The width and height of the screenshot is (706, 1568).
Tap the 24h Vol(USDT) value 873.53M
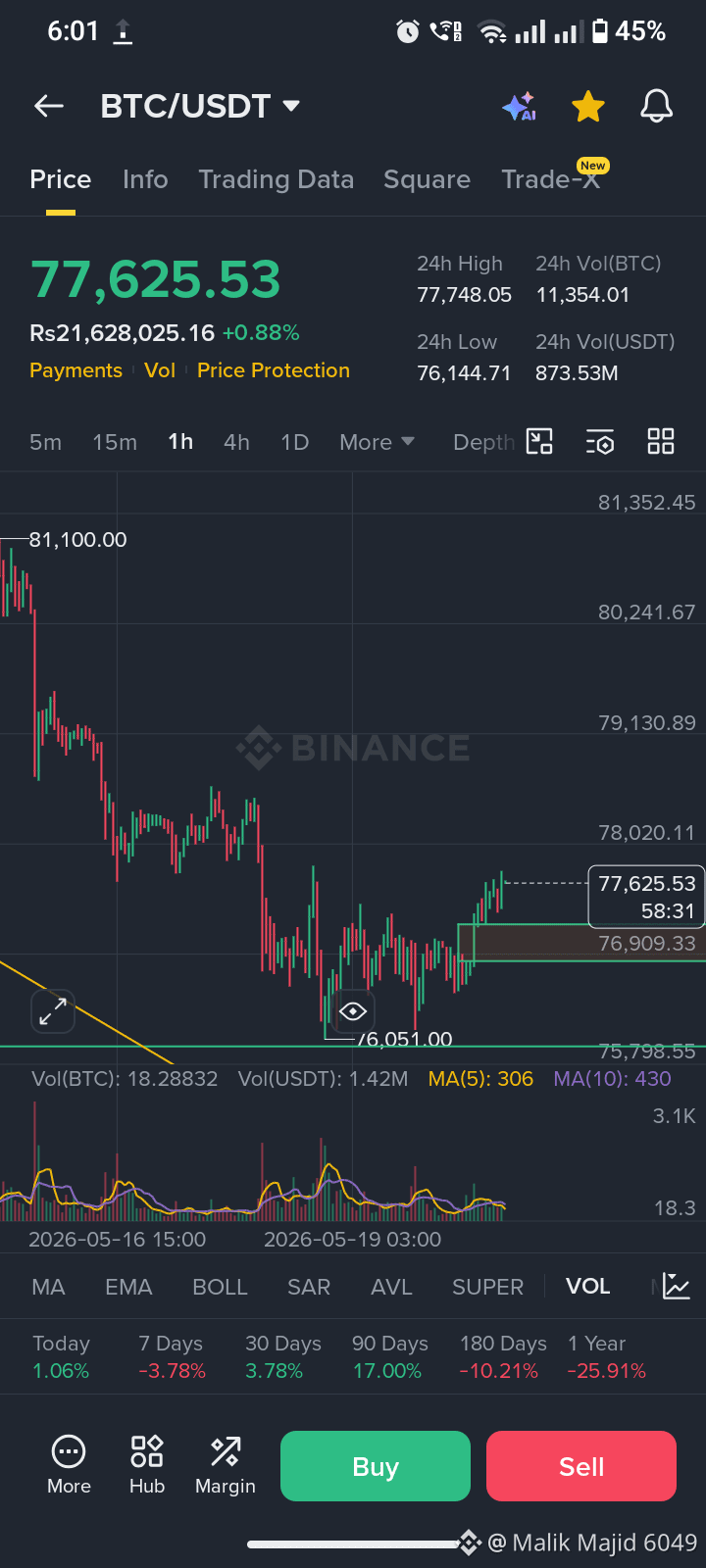pos(577,373)
